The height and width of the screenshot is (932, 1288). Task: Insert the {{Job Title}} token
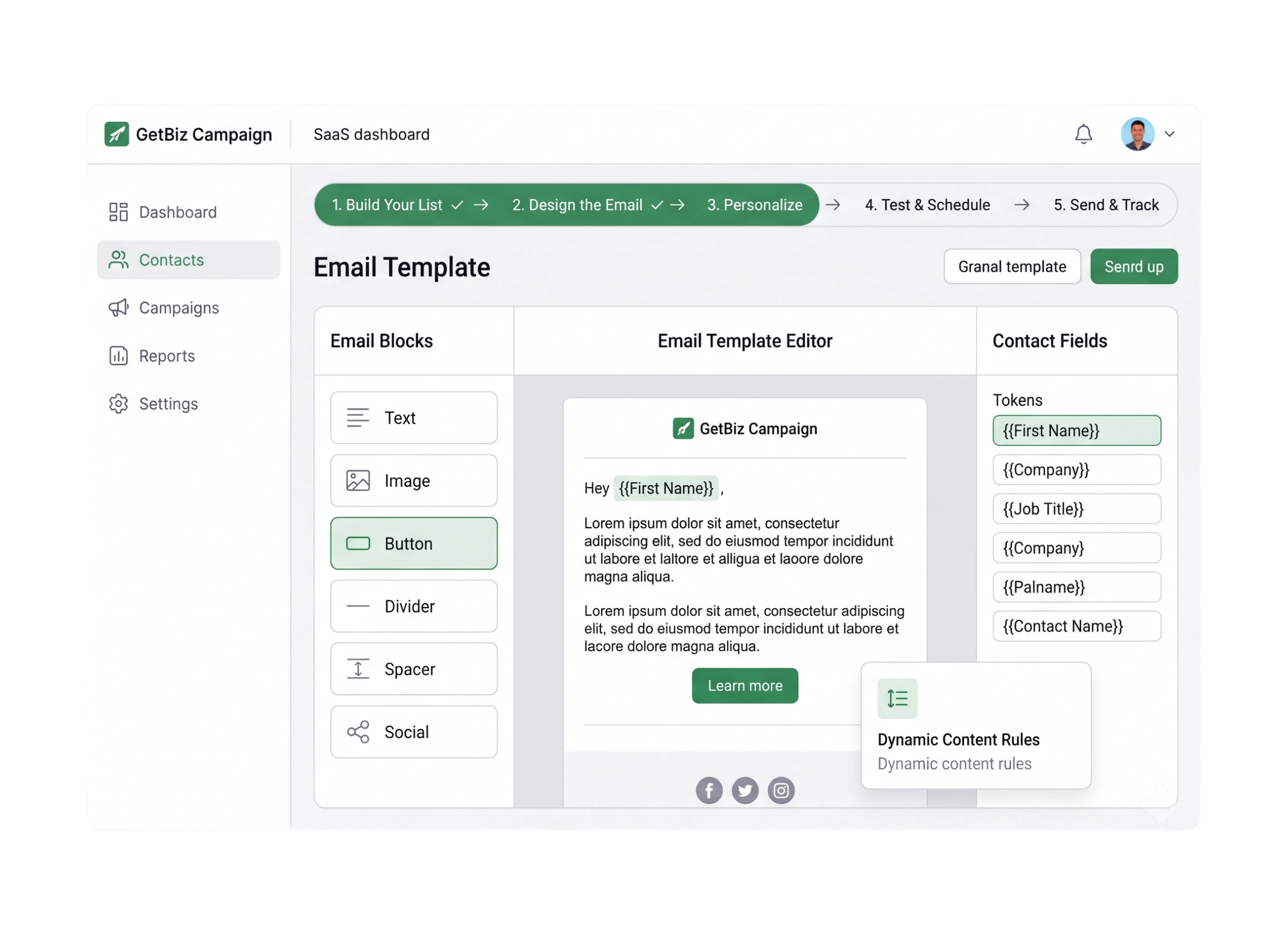pyautogui.click(x=1076, y=508)
